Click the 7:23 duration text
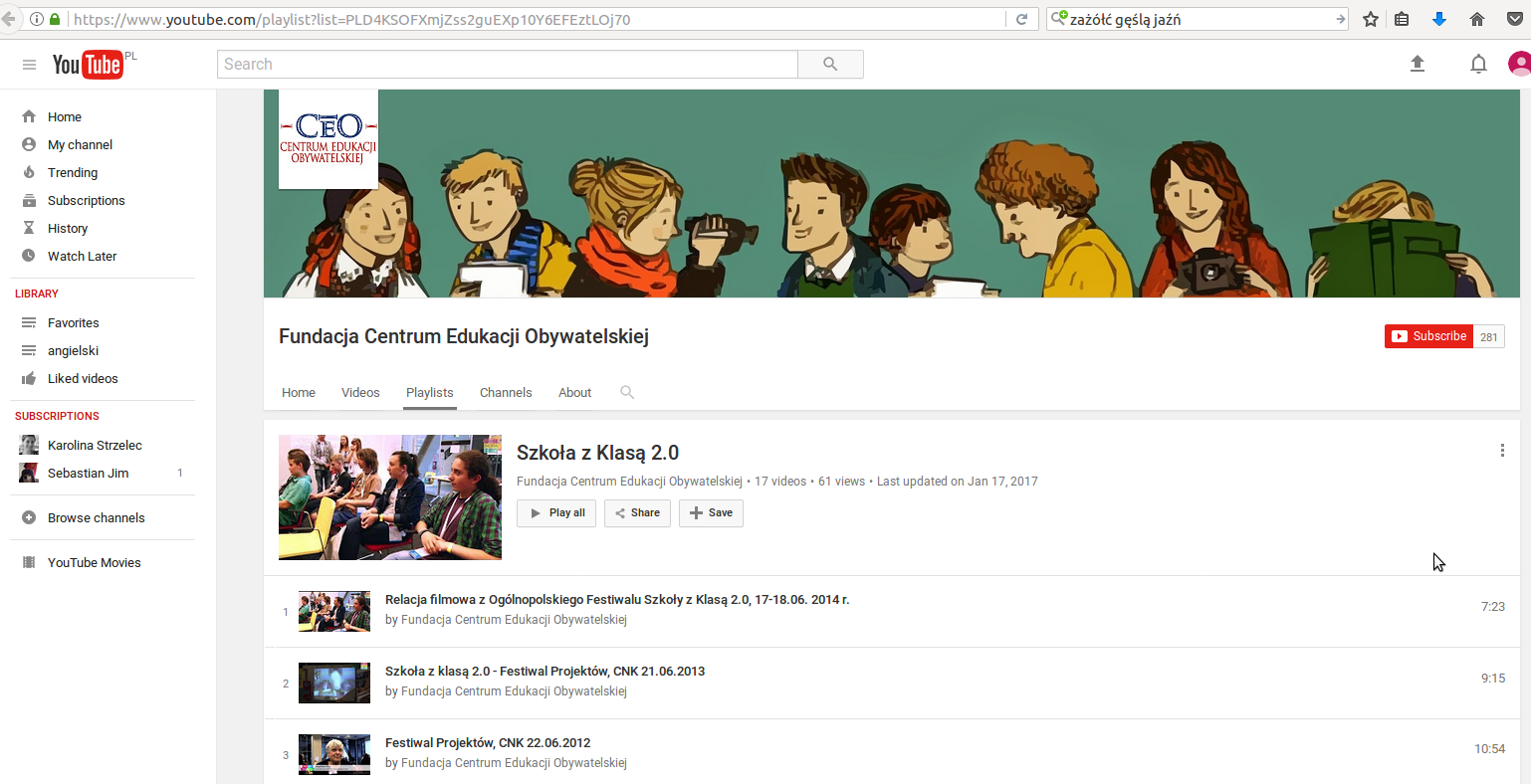 tap(1493, 606)
